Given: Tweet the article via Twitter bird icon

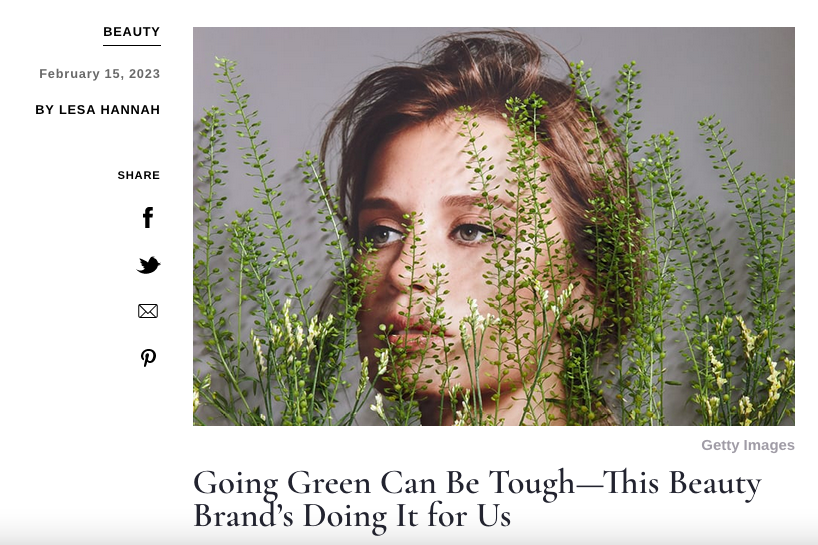Looking at the screenshot, I should pos(149,265).
